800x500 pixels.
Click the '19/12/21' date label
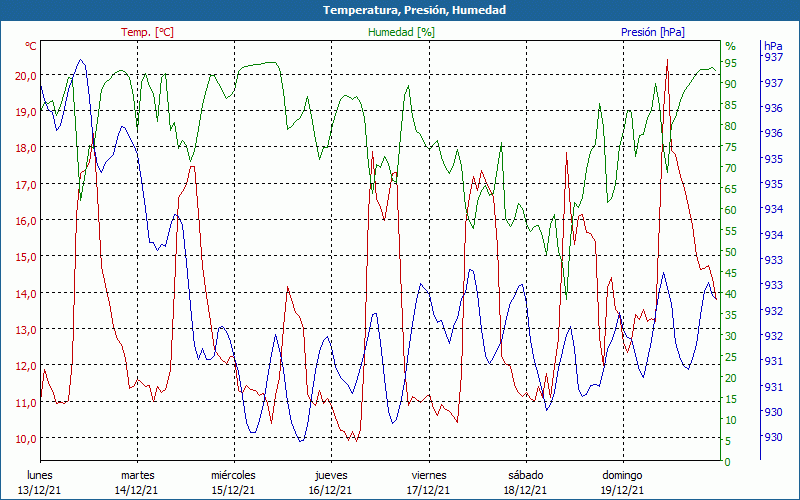pyautogui.click(x=622, y=490)
